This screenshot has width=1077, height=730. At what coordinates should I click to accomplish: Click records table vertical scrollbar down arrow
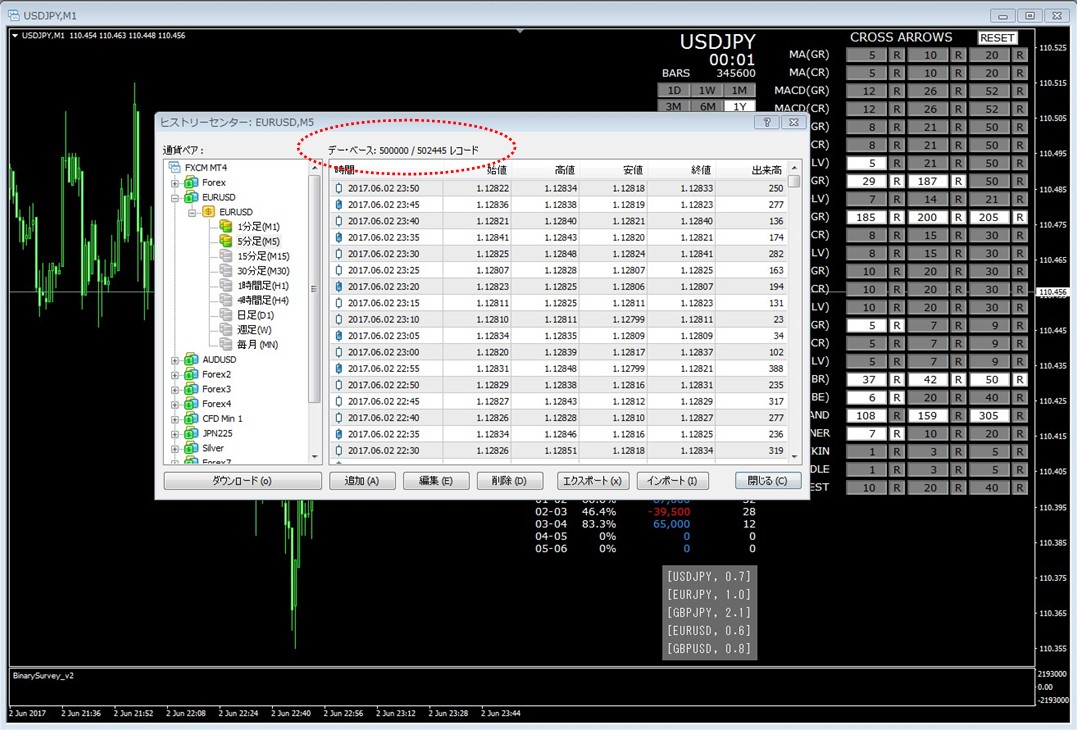click(795, 456)
